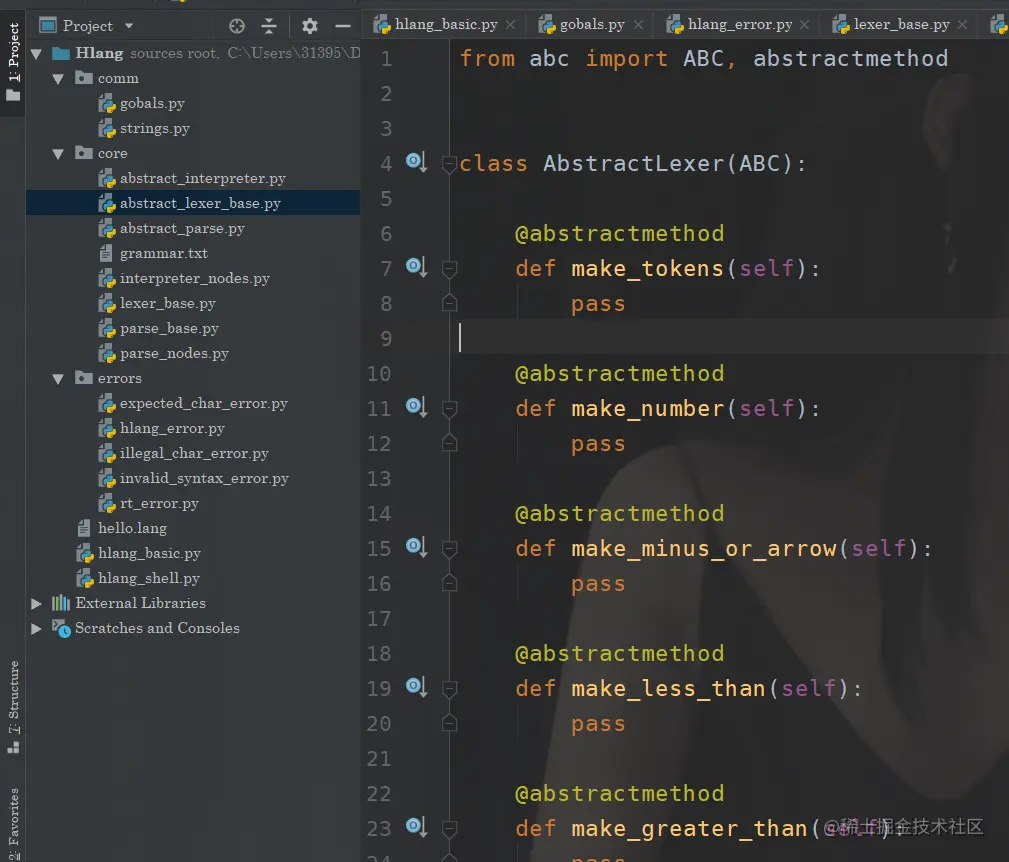Click line number 13 in gutter
The width and height of the screenshot is (1009, 862).
379,479
